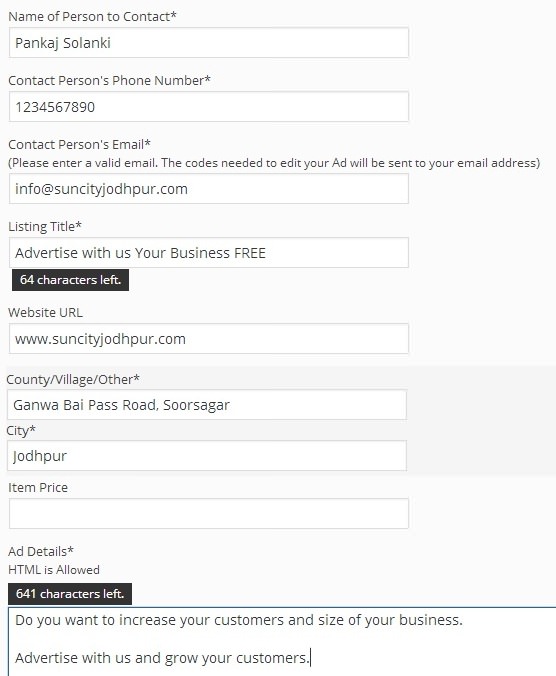Click the Website URL label text
556x676 pixels.
[x=45, y=312]
